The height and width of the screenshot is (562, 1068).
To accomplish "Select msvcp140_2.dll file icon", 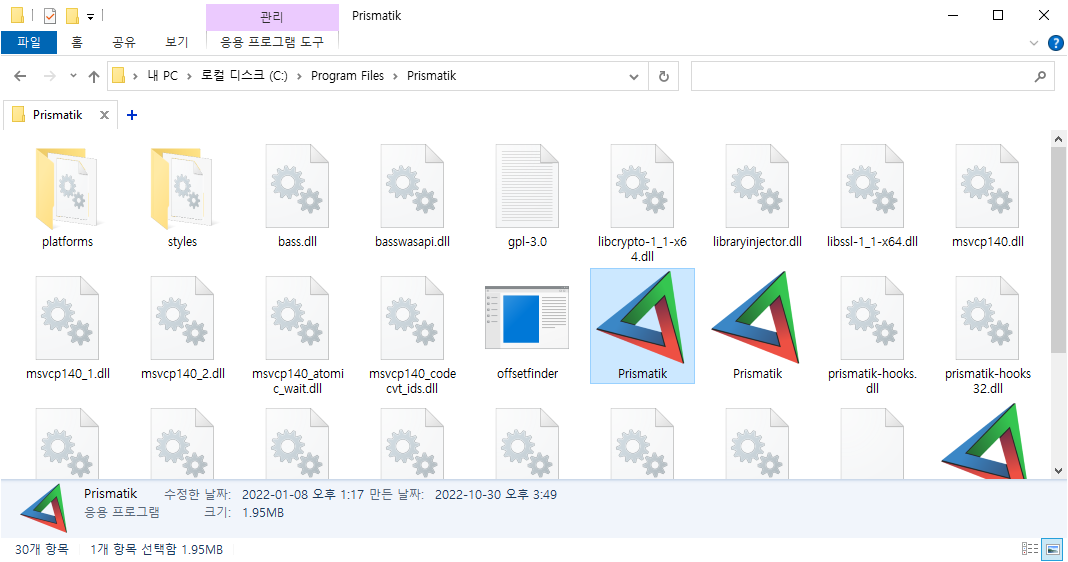I will 182,318.
